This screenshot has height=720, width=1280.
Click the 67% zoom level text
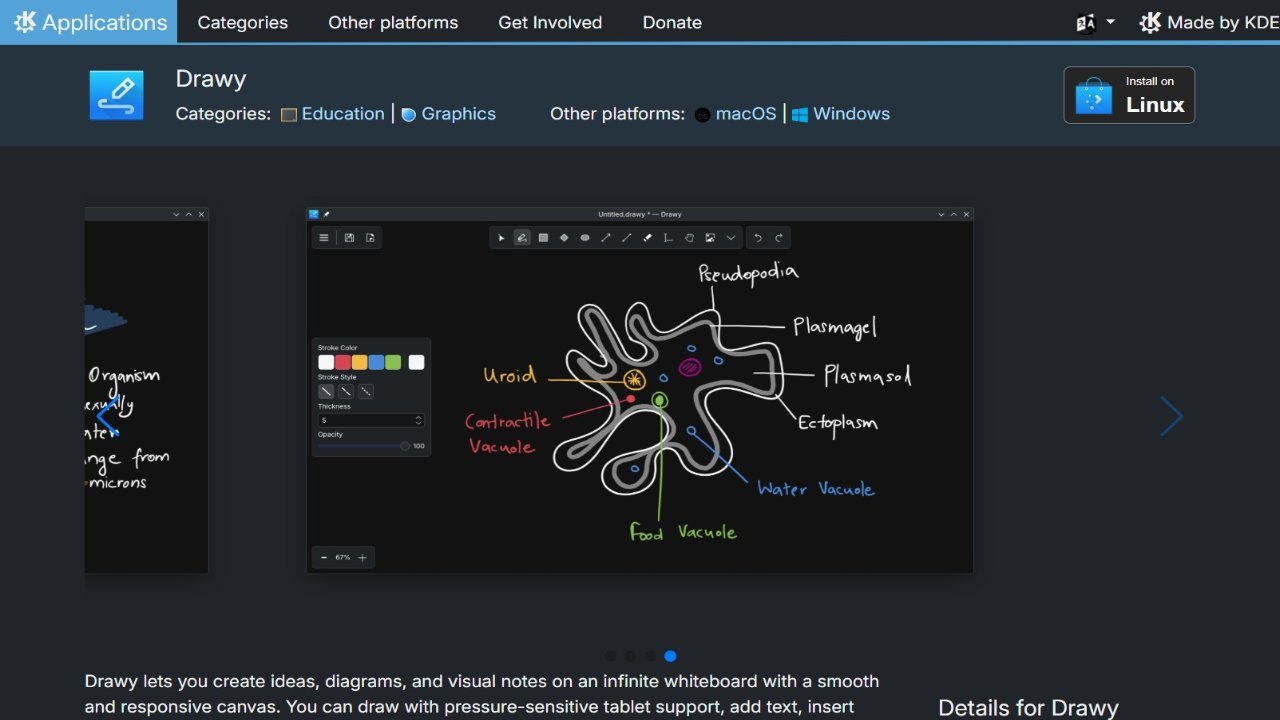(342, 557)
